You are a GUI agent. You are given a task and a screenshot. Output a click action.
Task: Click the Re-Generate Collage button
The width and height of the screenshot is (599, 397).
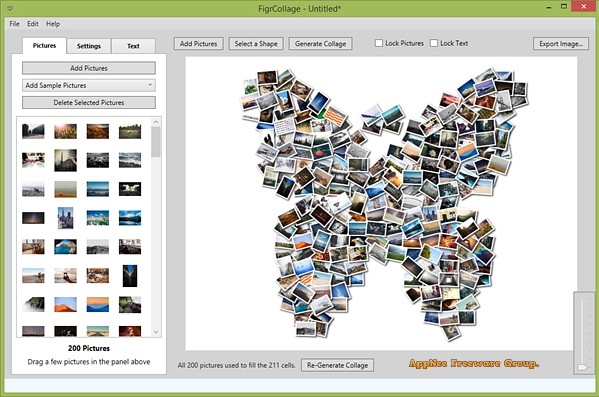pyautogui.click(x=337, y=365)
